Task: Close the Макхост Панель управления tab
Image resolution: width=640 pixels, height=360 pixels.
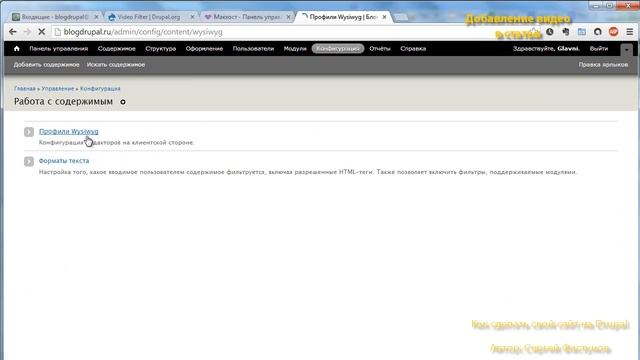Action: point(288,17)
